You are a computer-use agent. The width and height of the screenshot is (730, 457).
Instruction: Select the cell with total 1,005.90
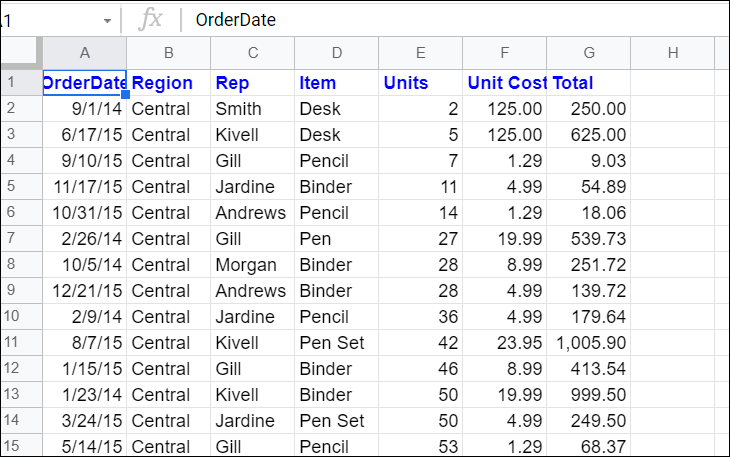(589, 343)
